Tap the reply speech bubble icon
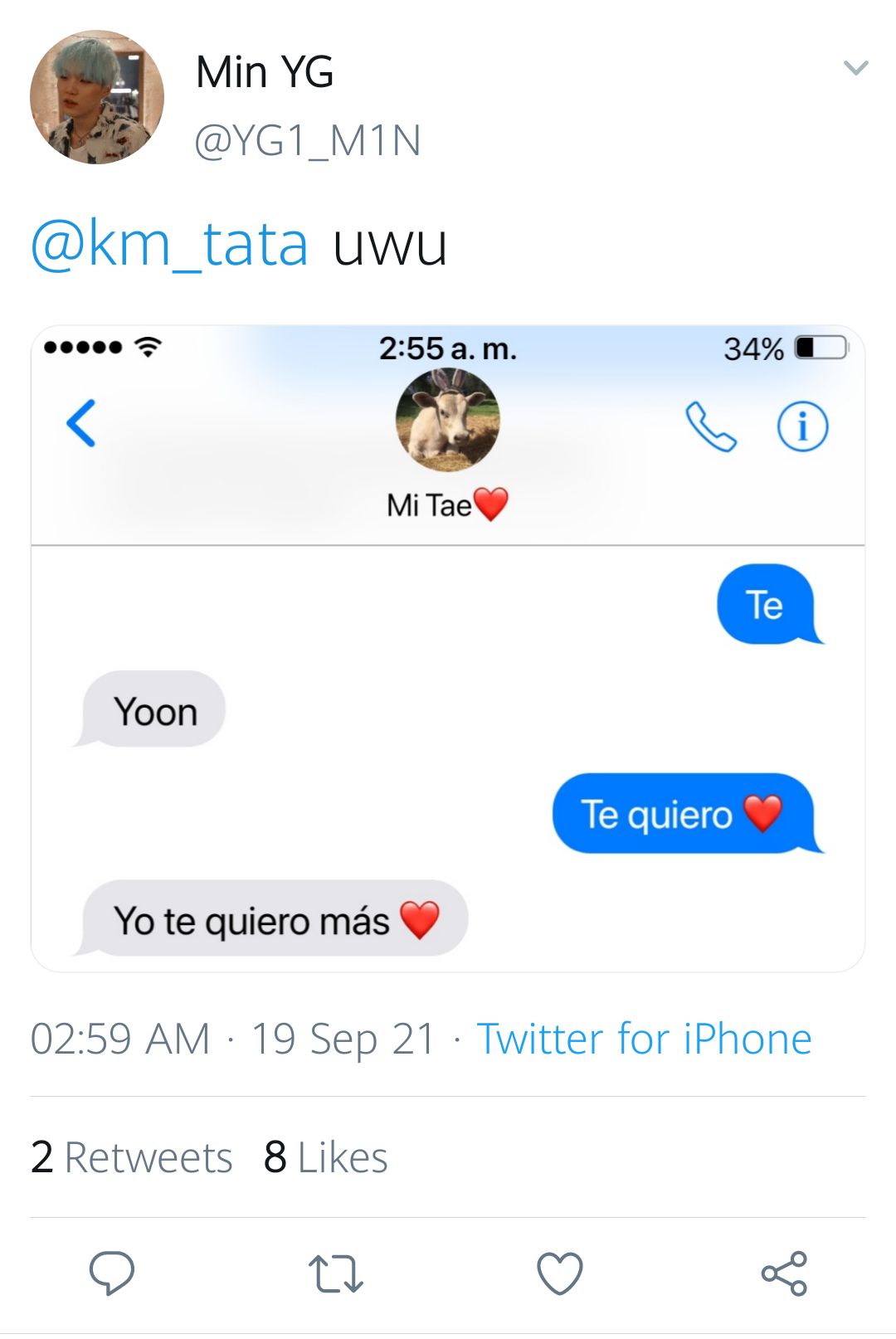This screenshot has width=896, height=1339. 112,1273
